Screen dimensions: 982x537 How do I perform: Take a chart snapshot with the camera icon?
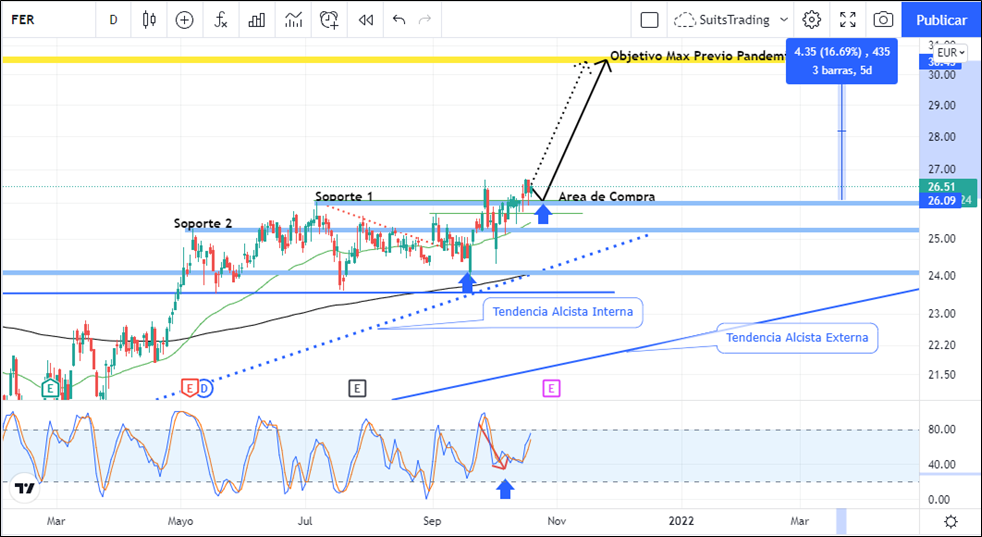tap(883, 19)
